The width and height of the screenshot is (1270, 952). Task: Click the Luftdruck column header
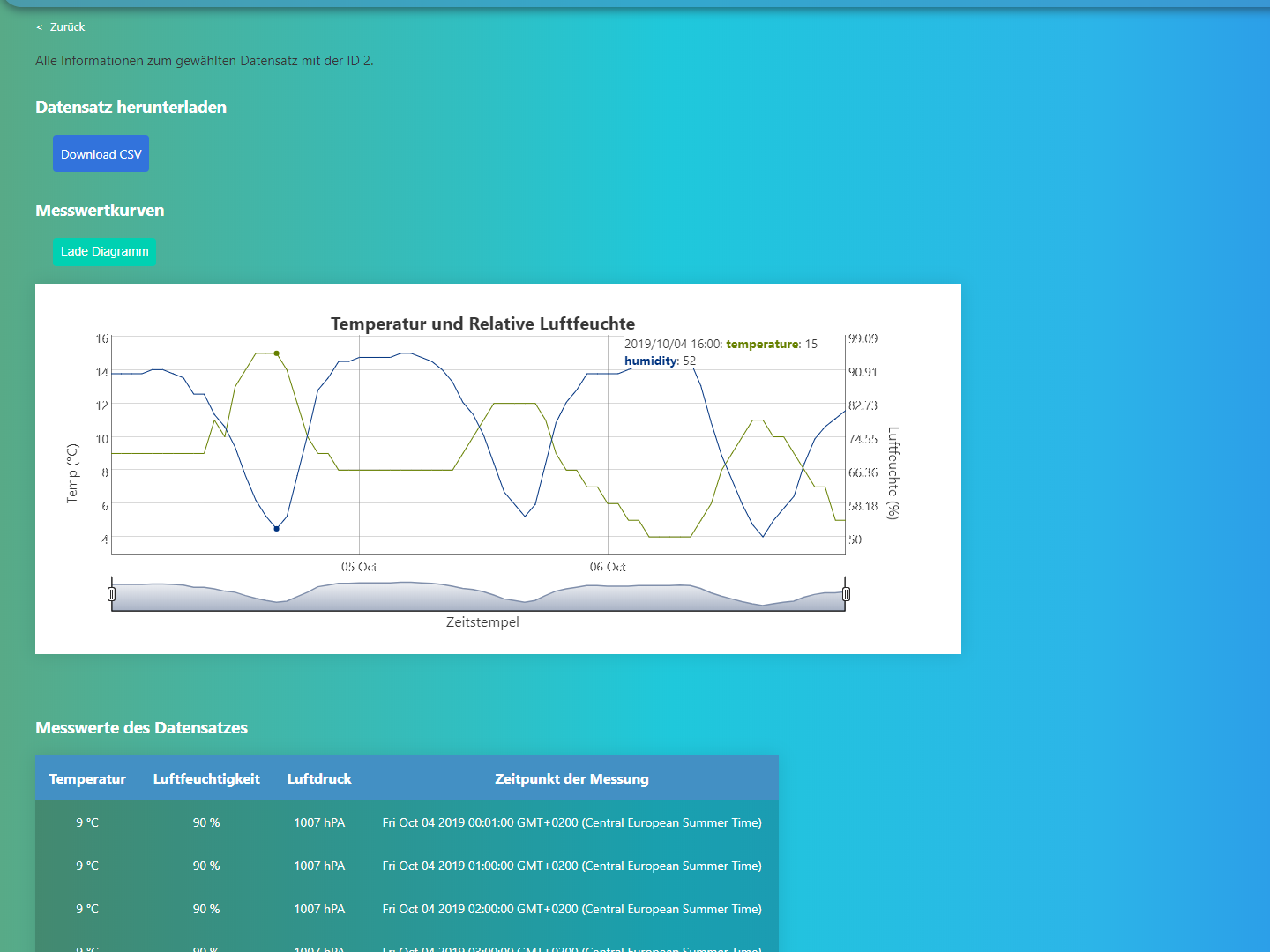[319, 778]
